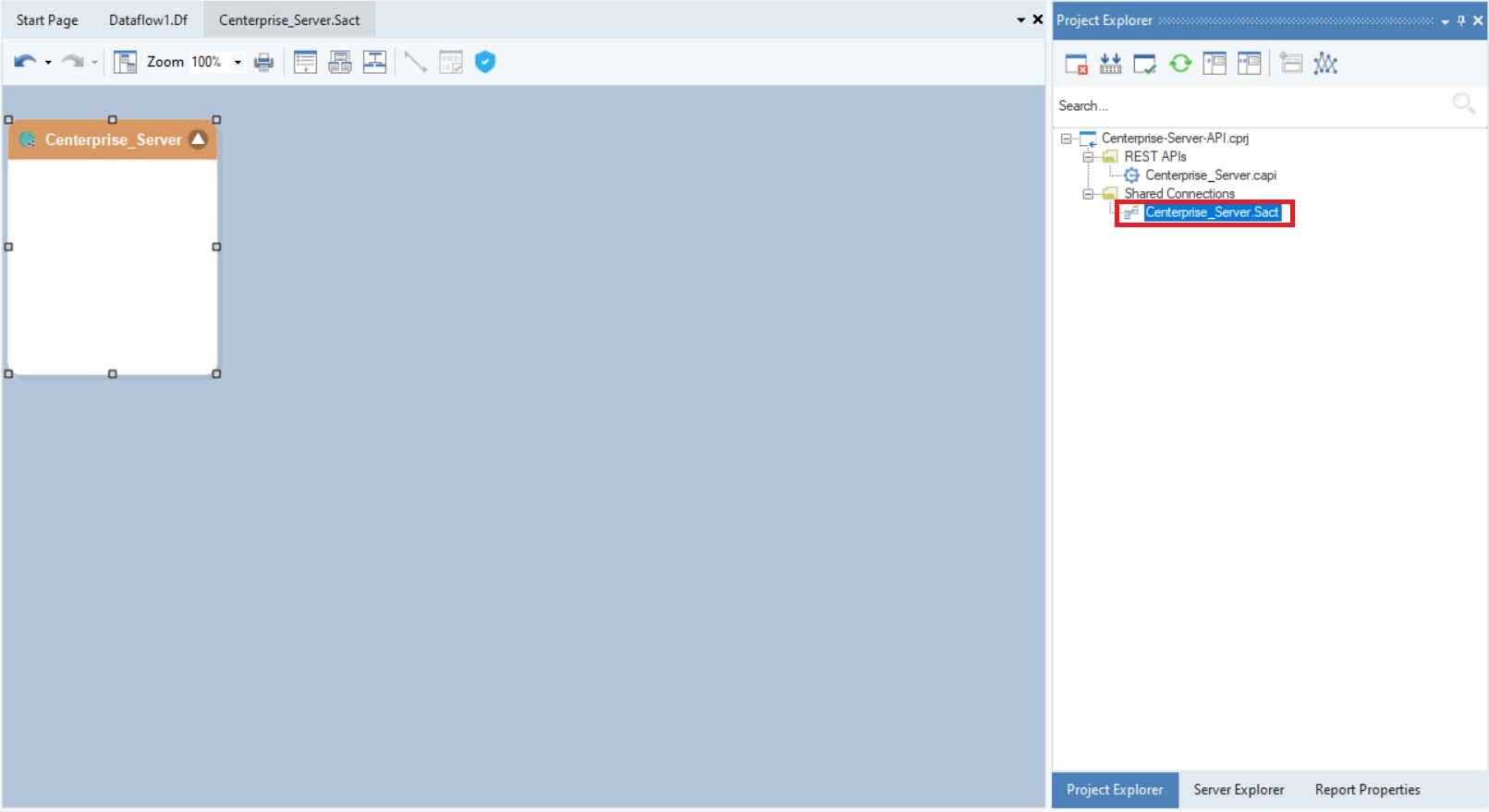The height and width of the screenshot is (812, 1489).
Task: Close the Project Explorer panel
Action: [1478, 20]
